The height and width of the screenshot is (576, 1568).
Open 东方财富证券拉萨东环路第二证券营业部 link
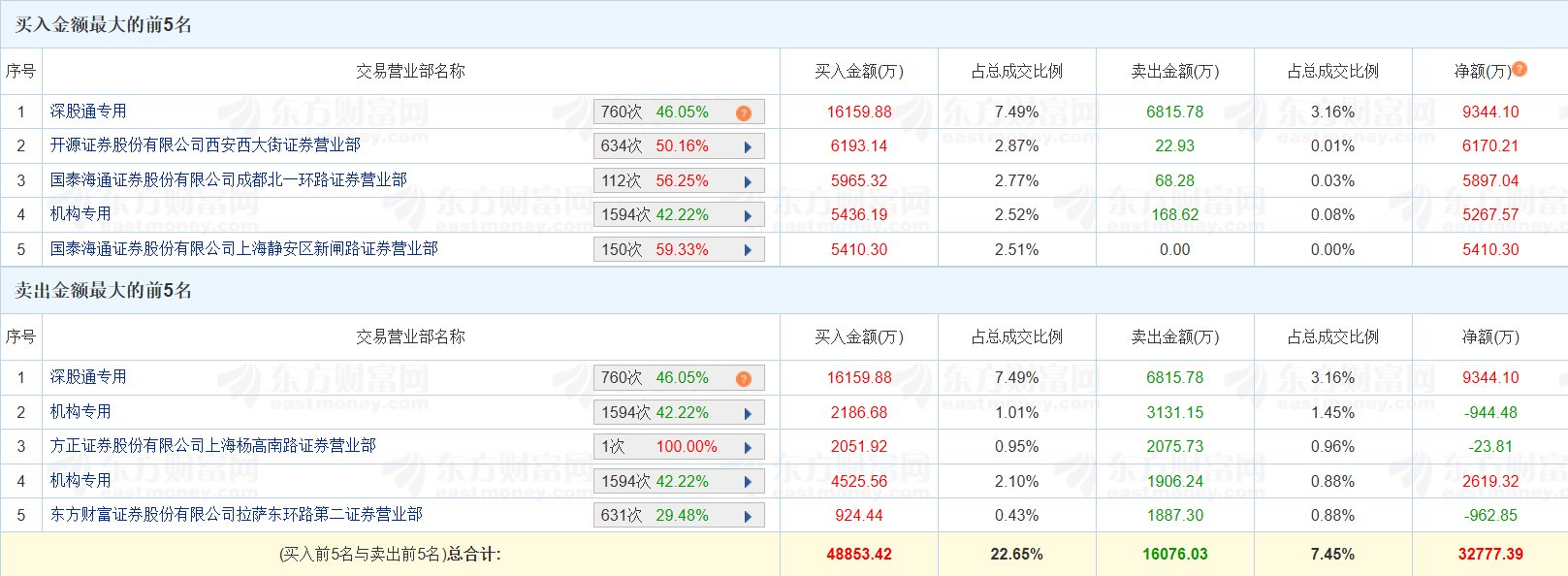236,515
